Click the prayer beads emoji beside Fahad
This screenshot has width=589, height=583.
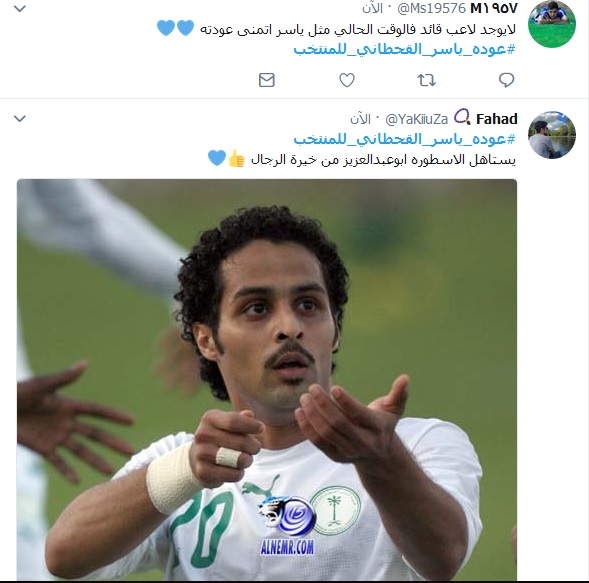coord(462,117)
